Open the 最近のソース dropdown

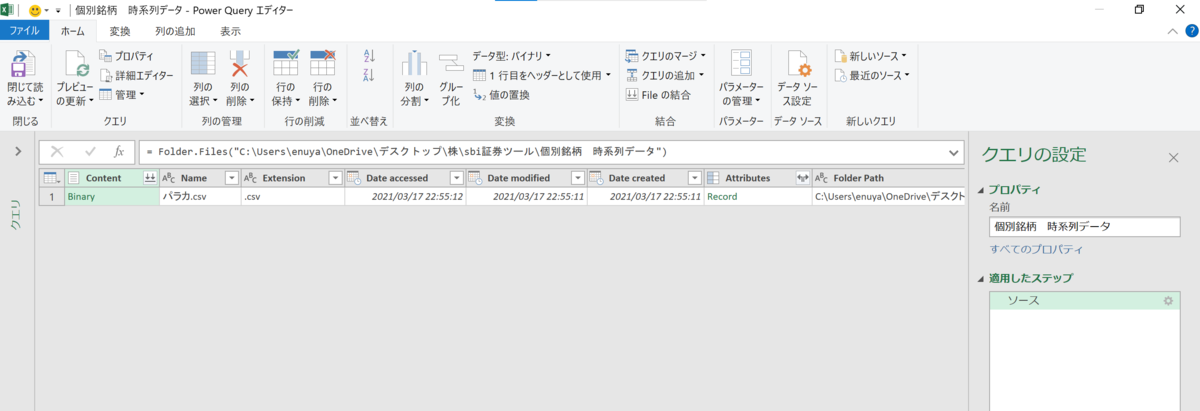tap(872, 75)
